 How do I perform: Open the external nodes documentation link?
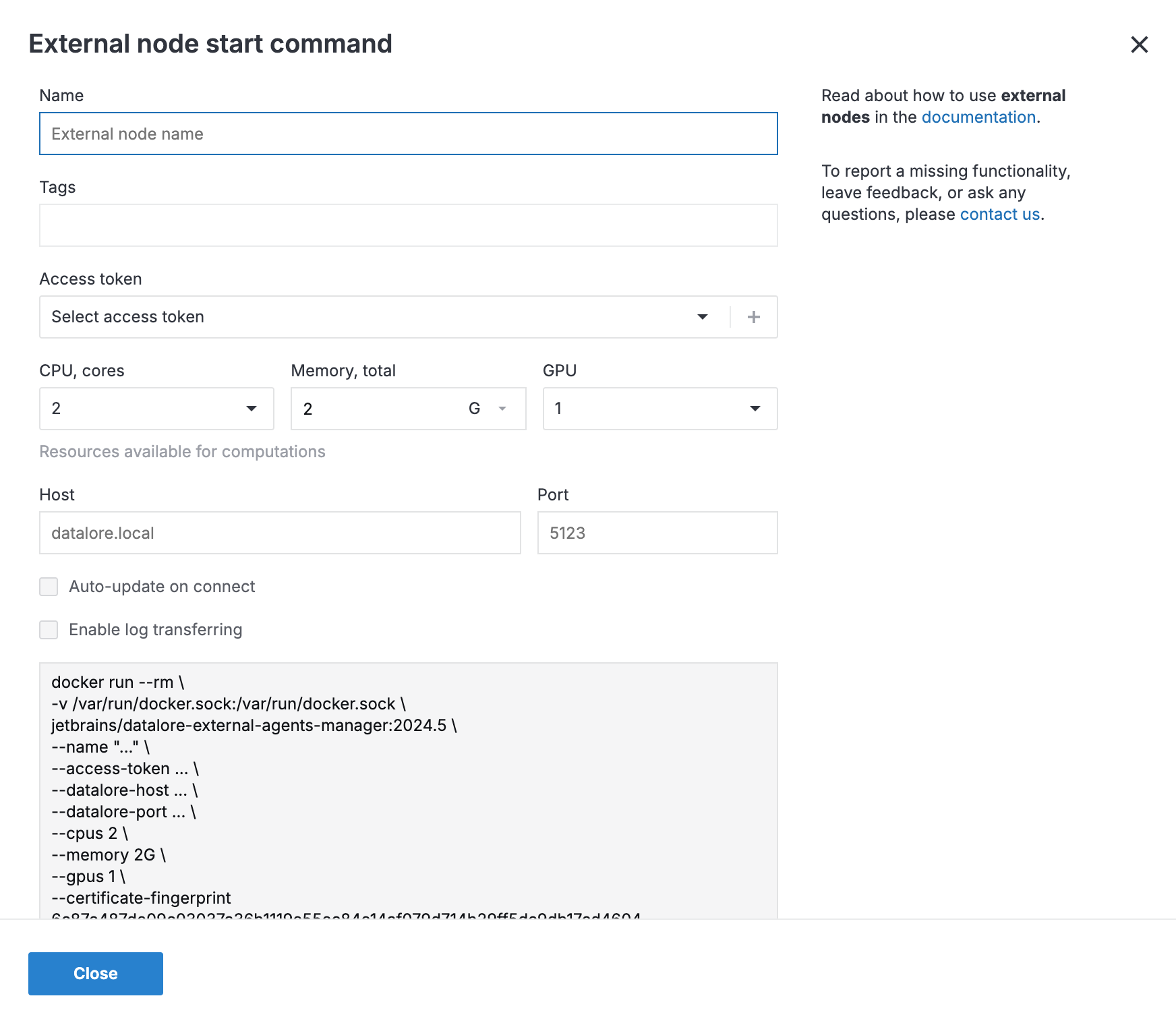click(x=978, y=117)
